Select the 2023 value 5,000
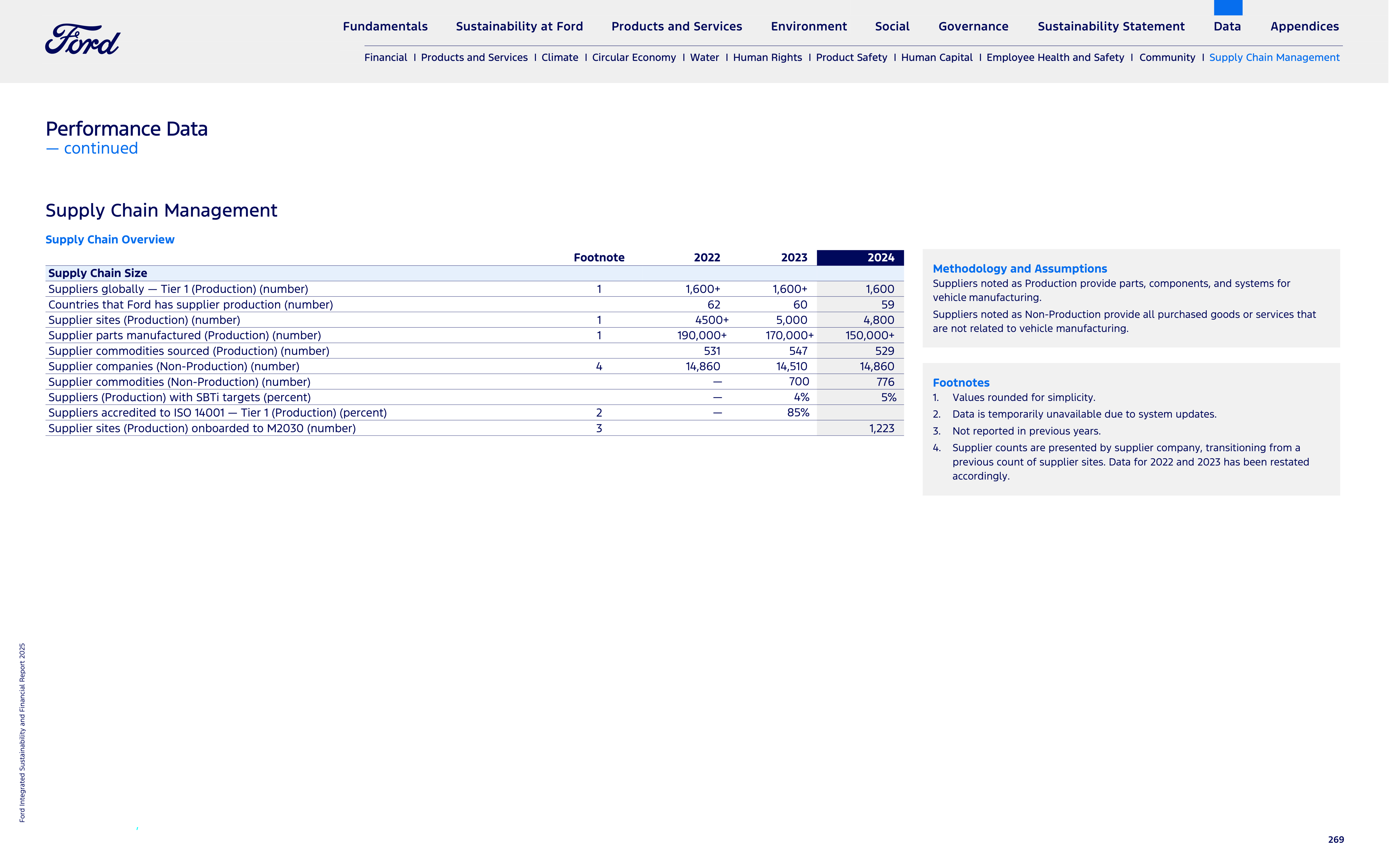This screenshot has width=1389, height=868. tap(791, 320)
